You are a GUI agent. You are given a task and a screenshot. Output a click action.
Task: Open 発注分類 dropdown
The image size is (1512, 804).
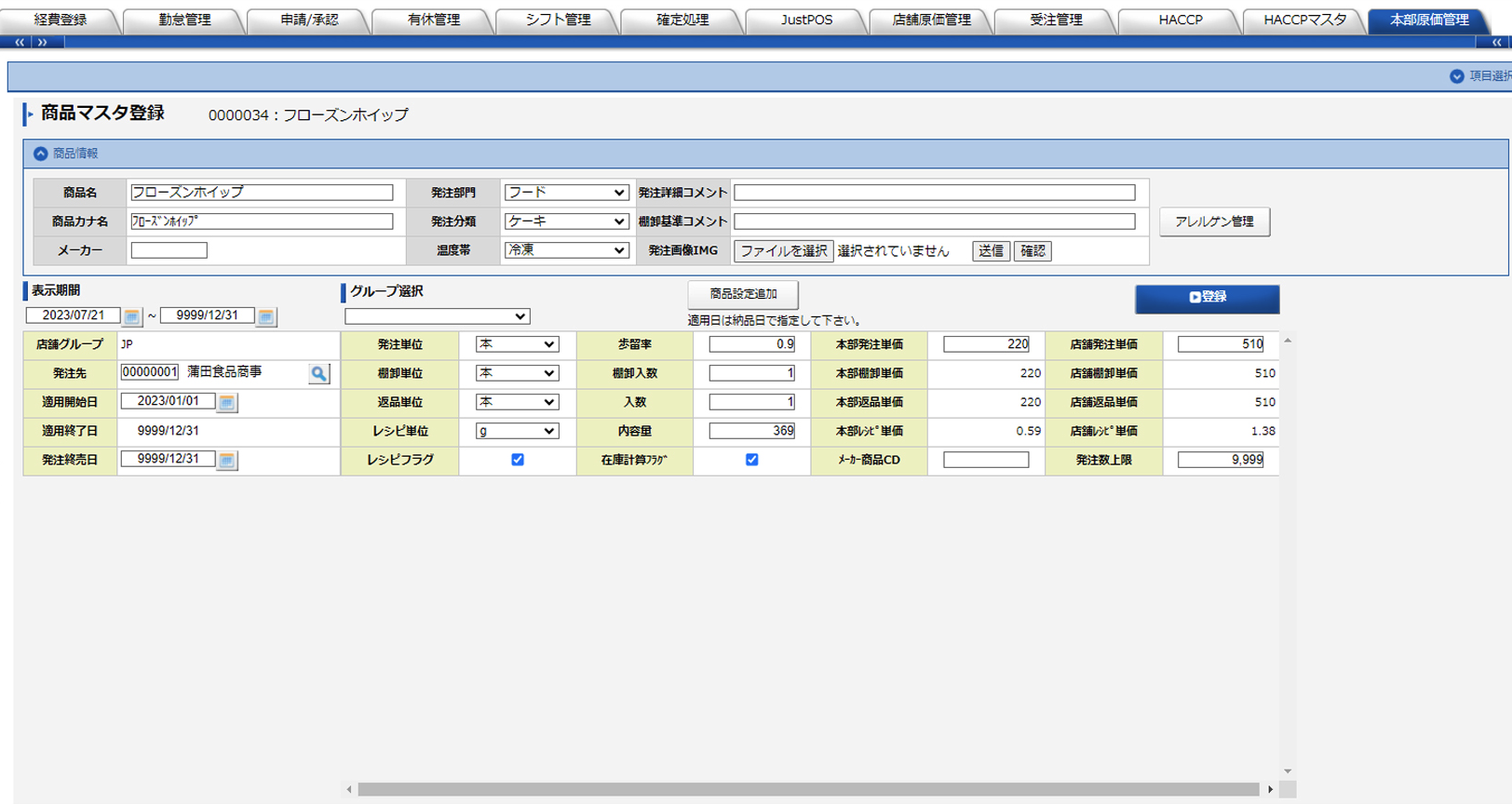click(566, 221)
